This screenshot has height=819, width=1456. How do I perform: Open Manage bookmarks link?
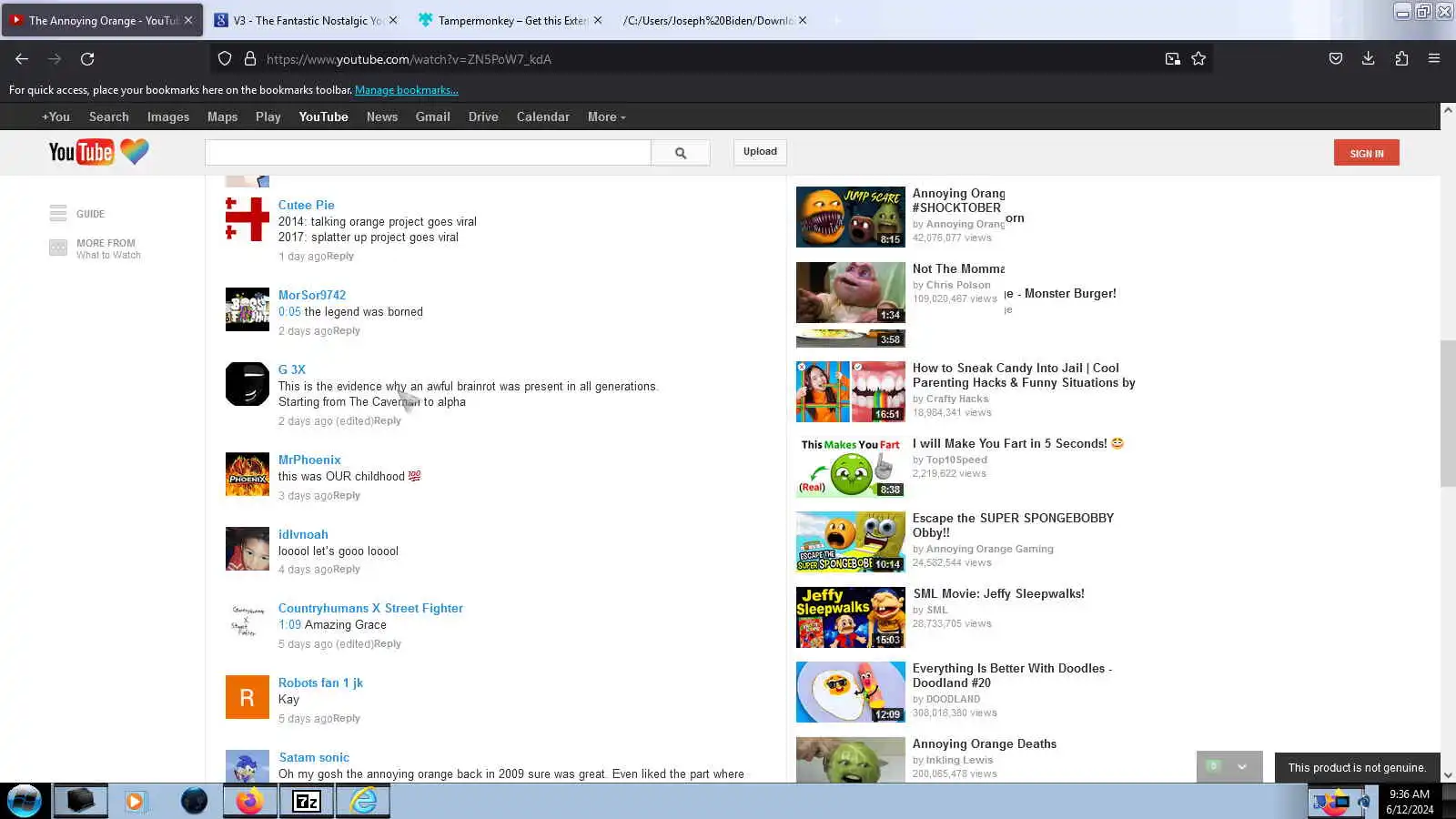pos(407,90)
